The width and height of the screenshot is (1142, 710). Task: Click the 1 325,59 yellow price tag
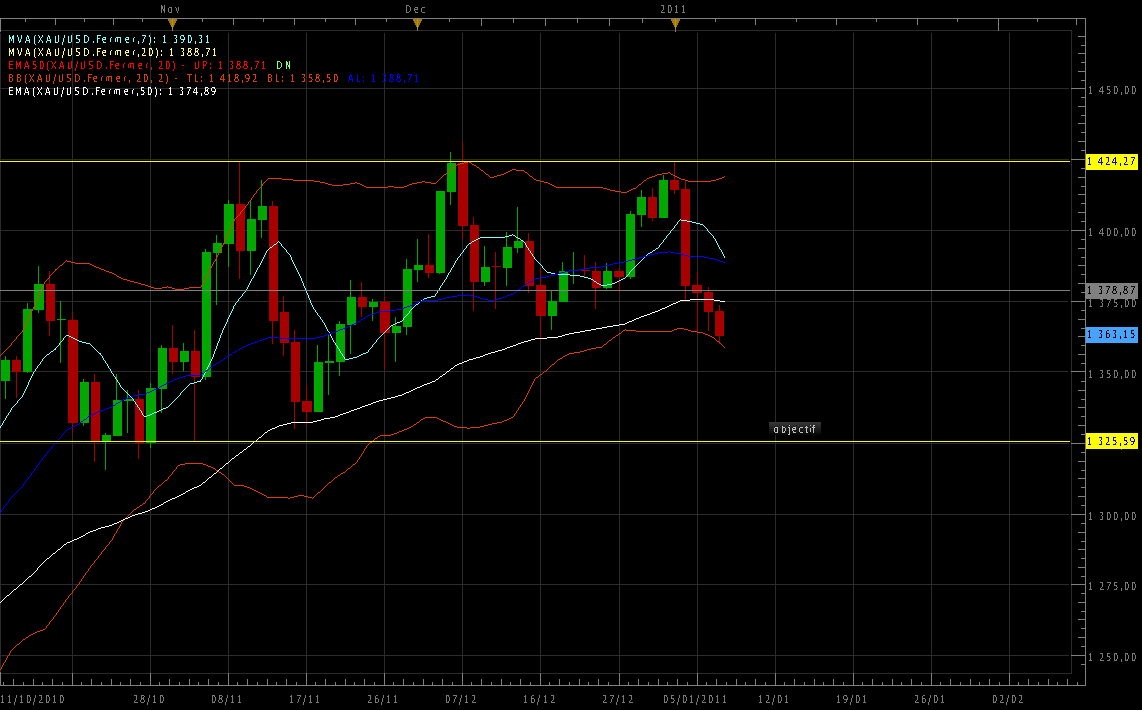coord(1111,441)
